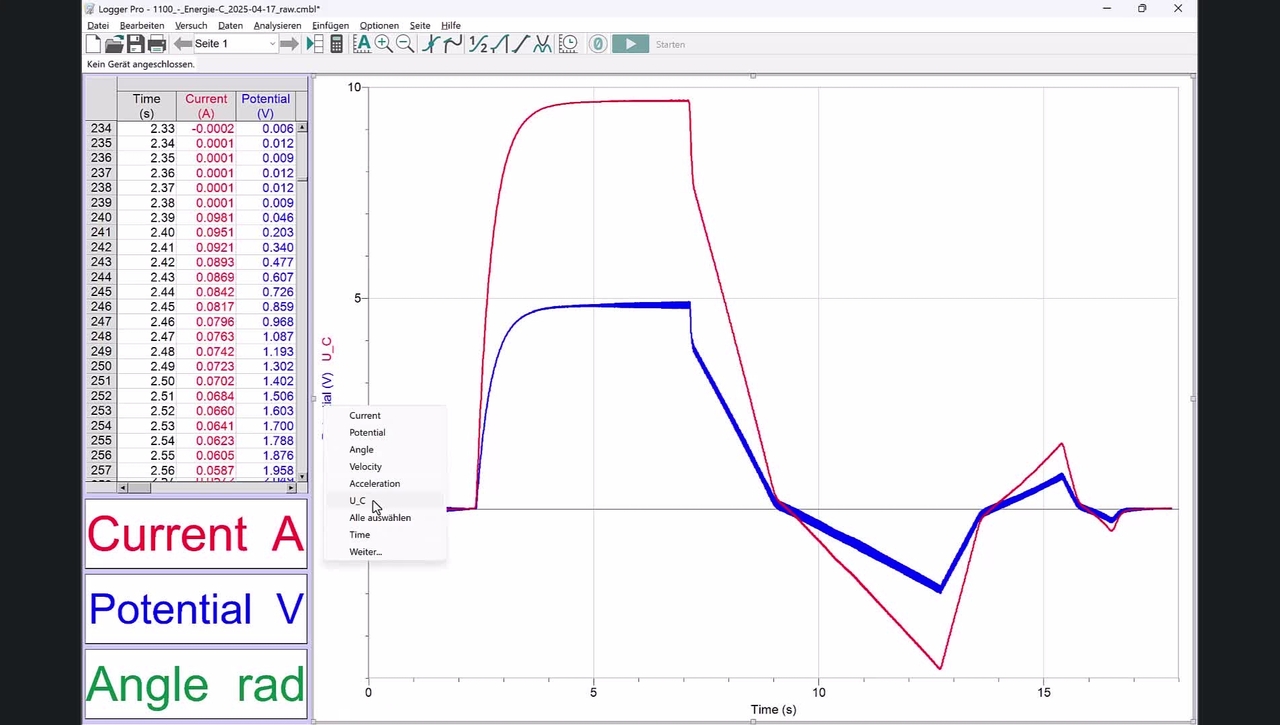Image resolution: width=1280 pixels, height=725 pixels.
Task: Click the Data Browser icon
Action: coord(315,44)
